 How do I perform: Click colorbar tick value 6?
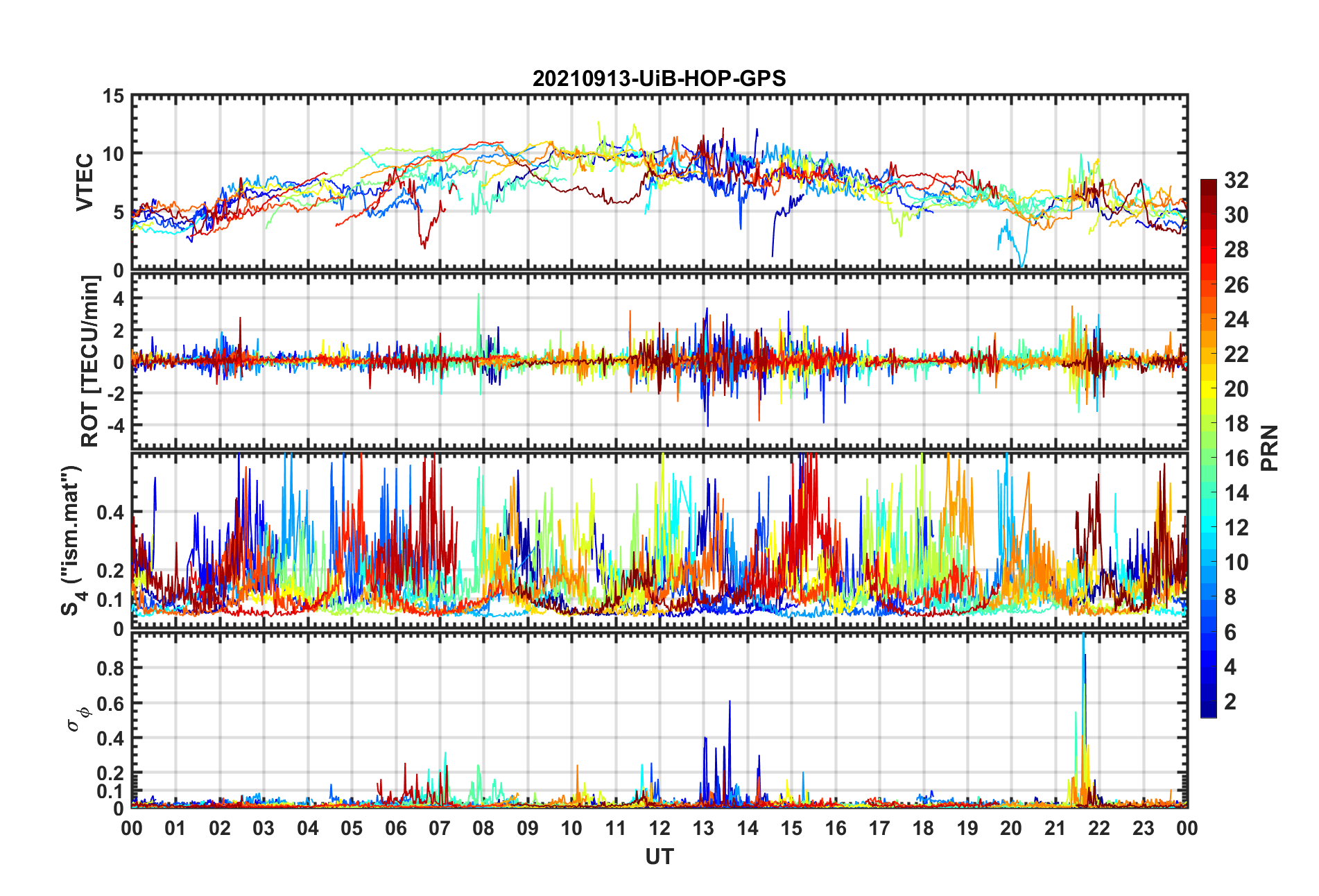(x=1230, y=632)
